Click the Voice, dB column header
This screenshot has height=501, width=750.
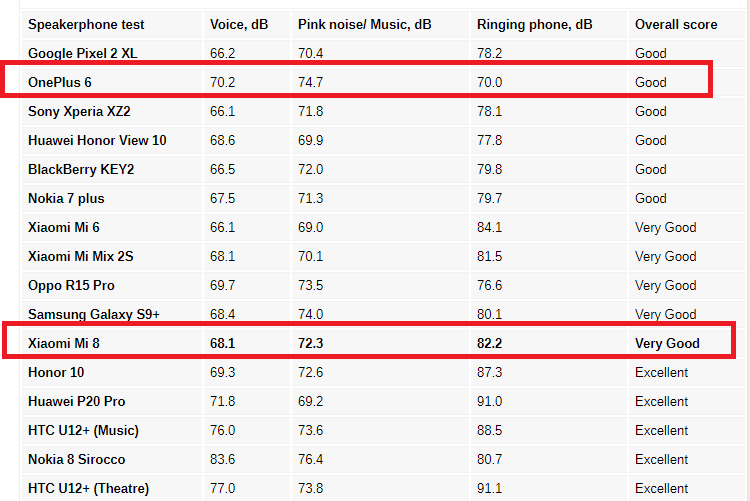click(x=239, y=24)
